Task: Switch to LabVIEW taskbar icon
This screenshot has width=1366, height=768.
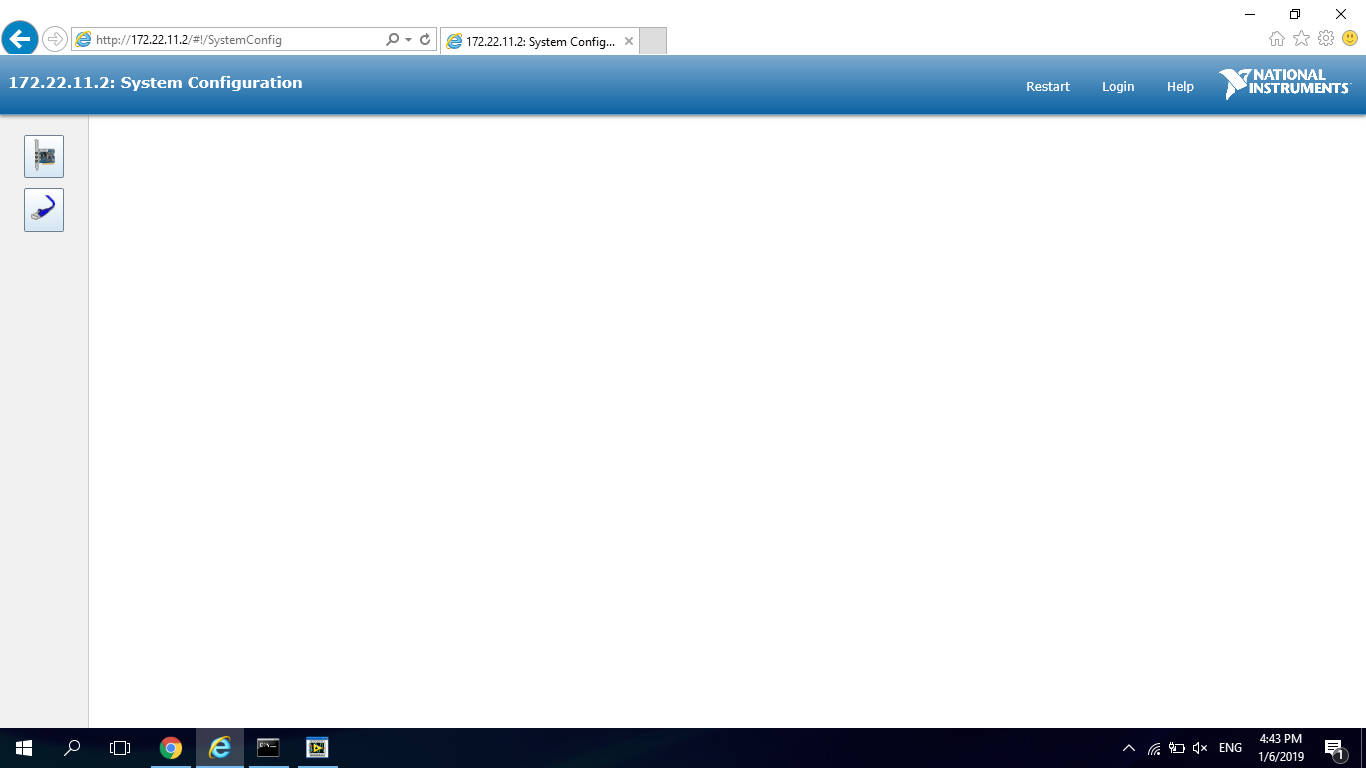Action: [x=317, y=748]
